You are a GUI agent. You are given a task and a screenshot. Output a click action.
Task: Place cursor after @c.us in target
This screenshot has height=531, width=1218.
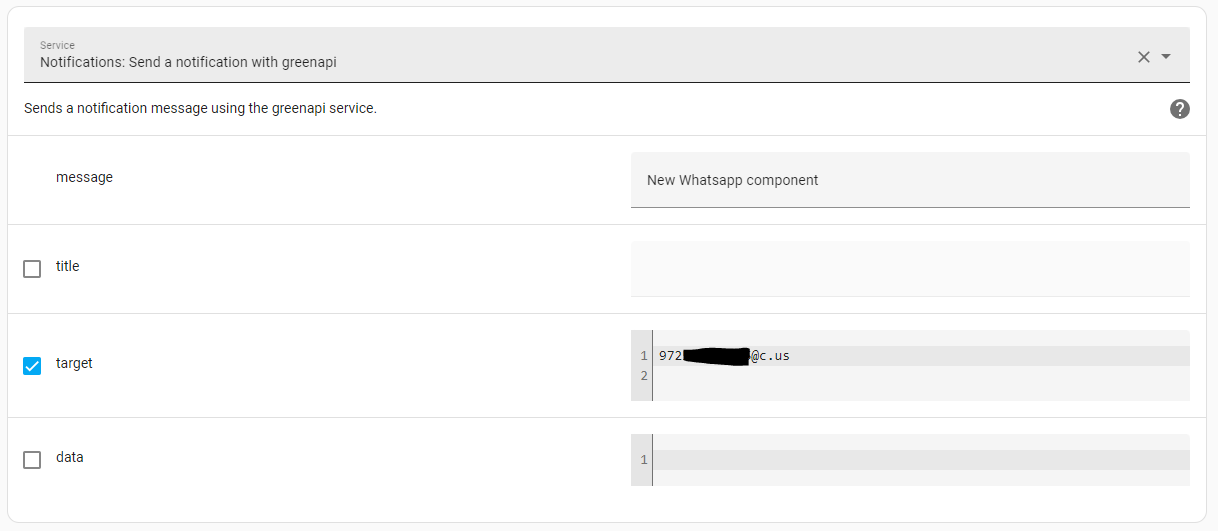[791, 356]
